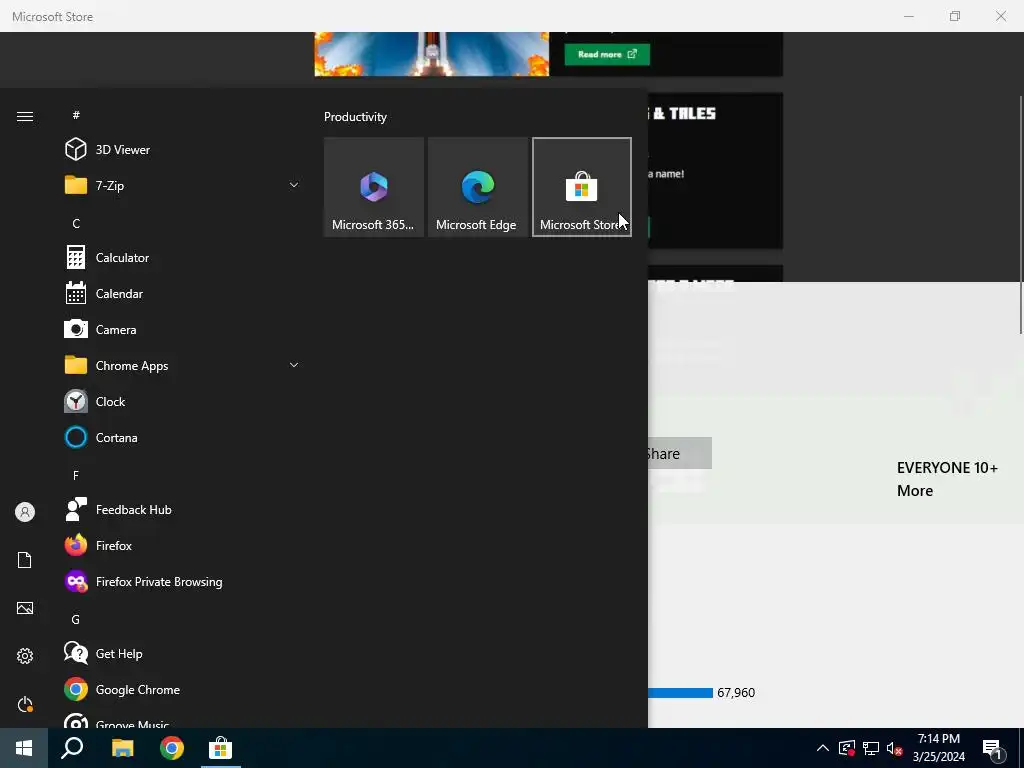Open Google Chrome from taskbar
The width and height of the screenshot is (1024, 768).
click(172, 748)
